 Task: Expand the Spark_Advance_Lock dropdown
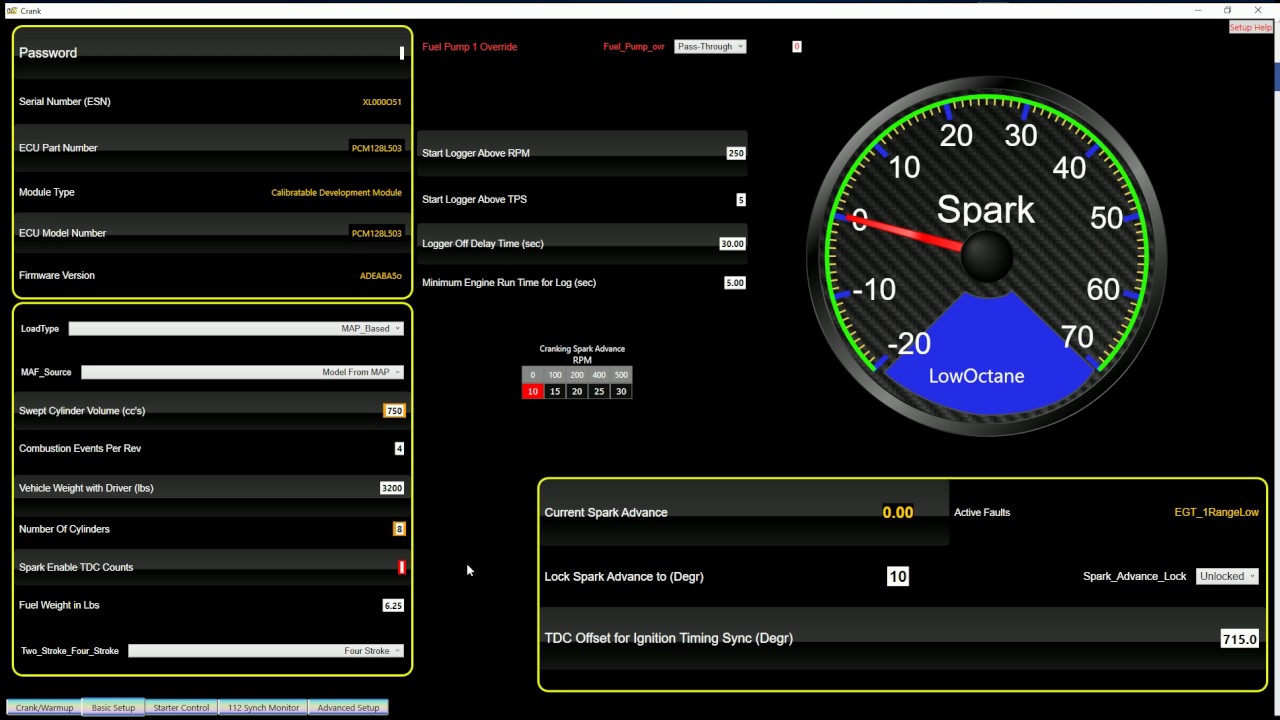[x=1227, y=576]
